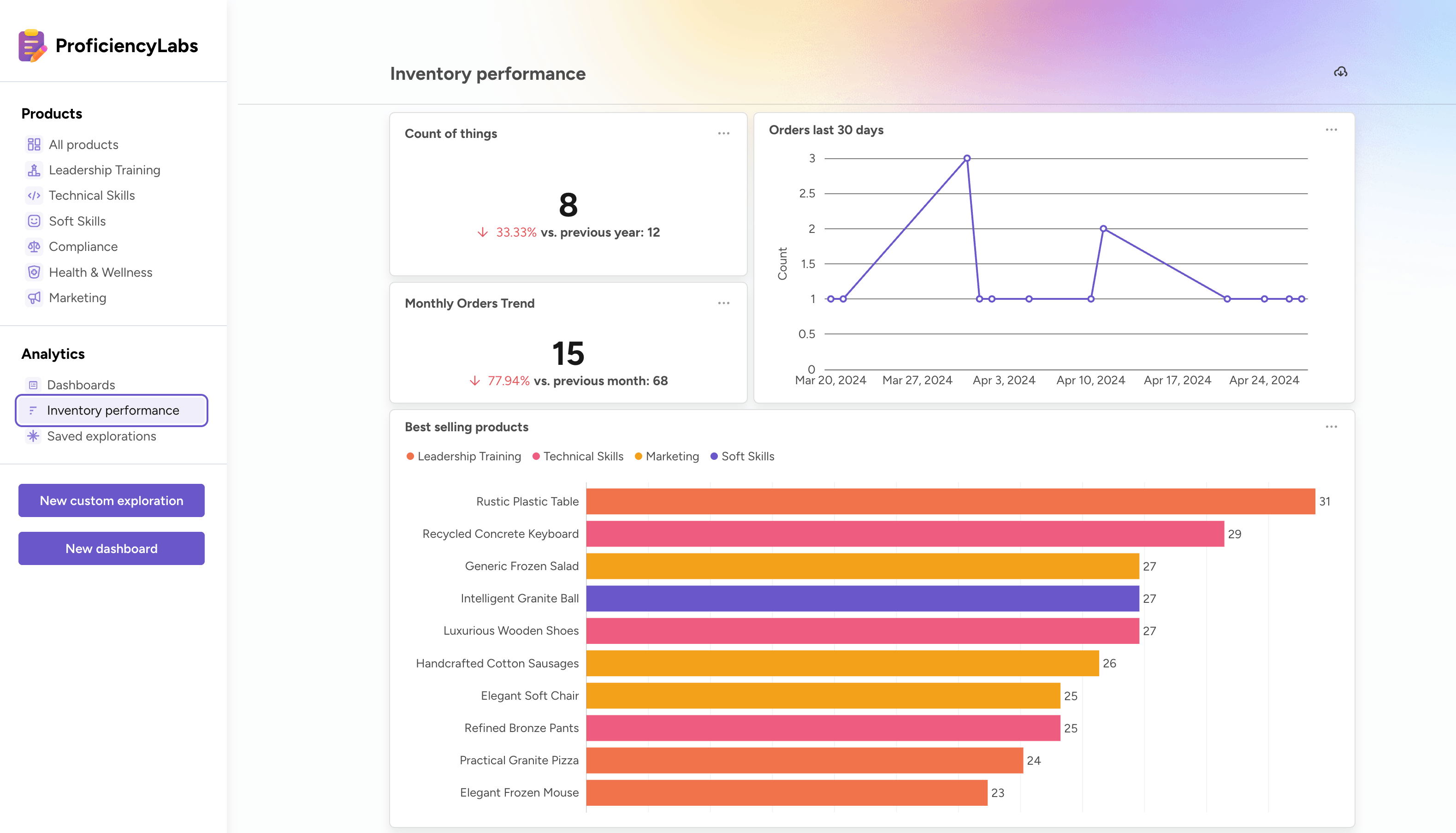The image size is (1456, 833).
Task: Click the Leadership Training icon in sidebar
Action: click(34, 170)
